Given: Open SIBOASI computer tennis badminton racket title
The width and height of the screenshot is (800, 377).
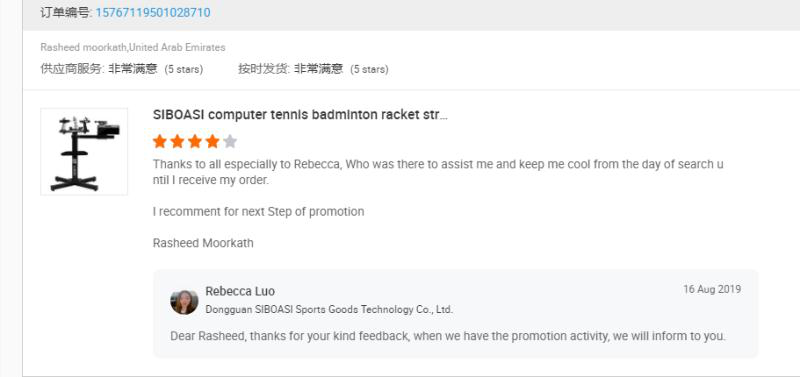Looking at the screenshot, I should click(x=300, y=115).
